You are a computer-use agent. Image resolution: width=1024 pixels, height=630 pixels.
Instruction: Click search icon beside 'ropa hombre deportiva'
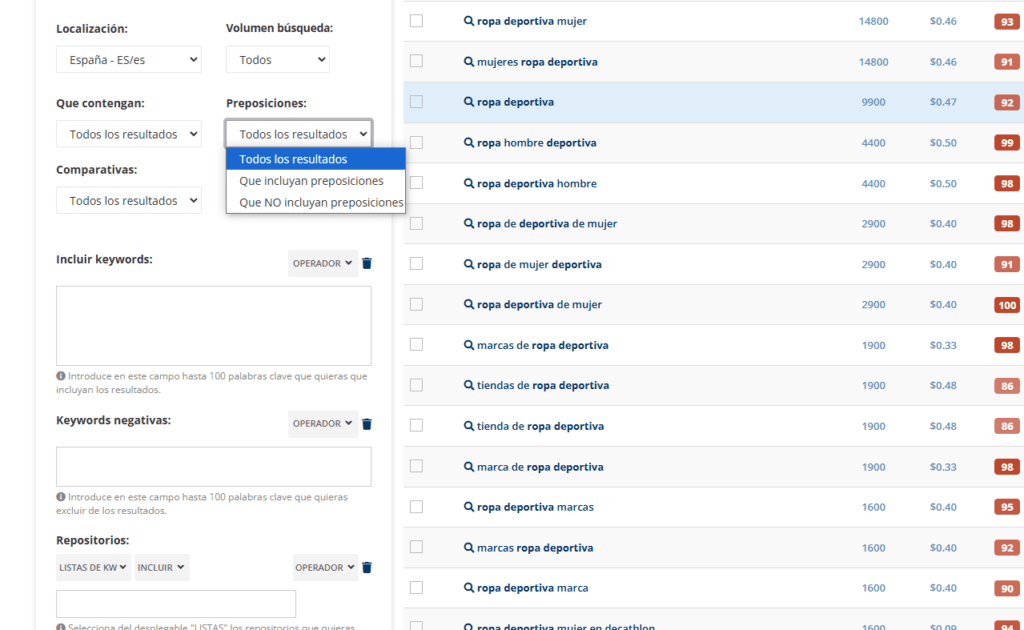469,143
